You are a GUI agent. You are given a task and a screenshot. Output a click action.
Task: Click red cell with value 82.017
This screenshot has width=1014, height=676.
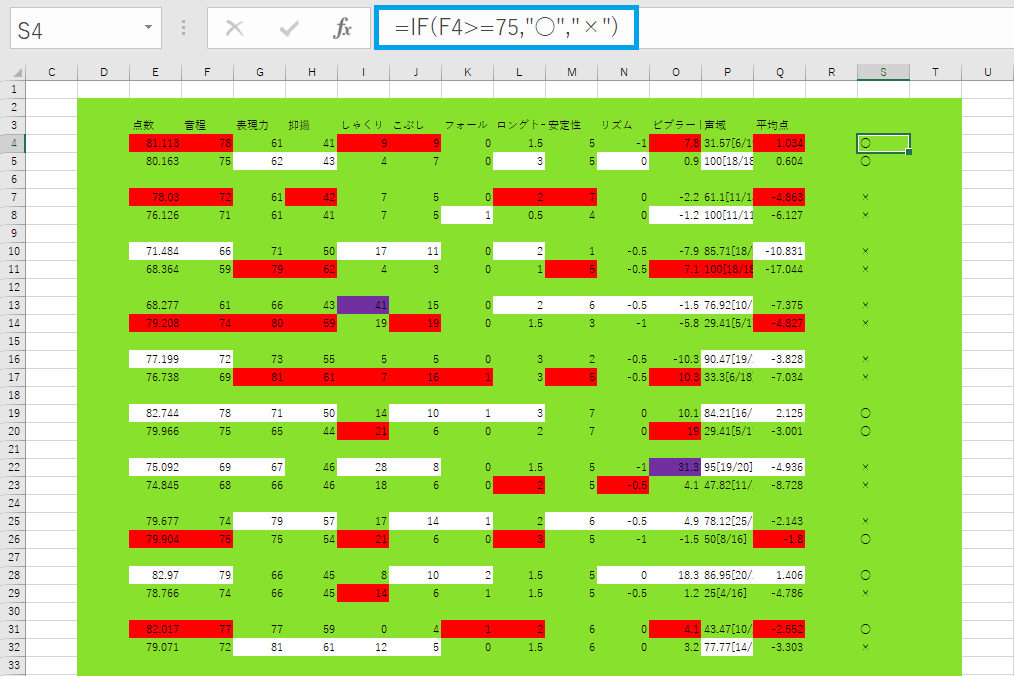[x=155, y=629]
